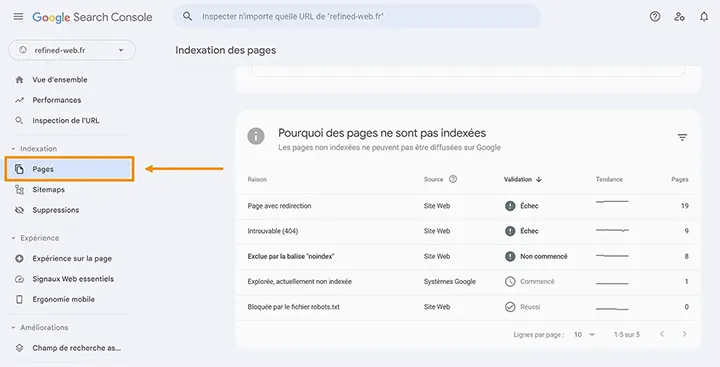This screenshot has height=367, width=720.
Task: Go to Vue d'ensemble
Action: point(60,79)
